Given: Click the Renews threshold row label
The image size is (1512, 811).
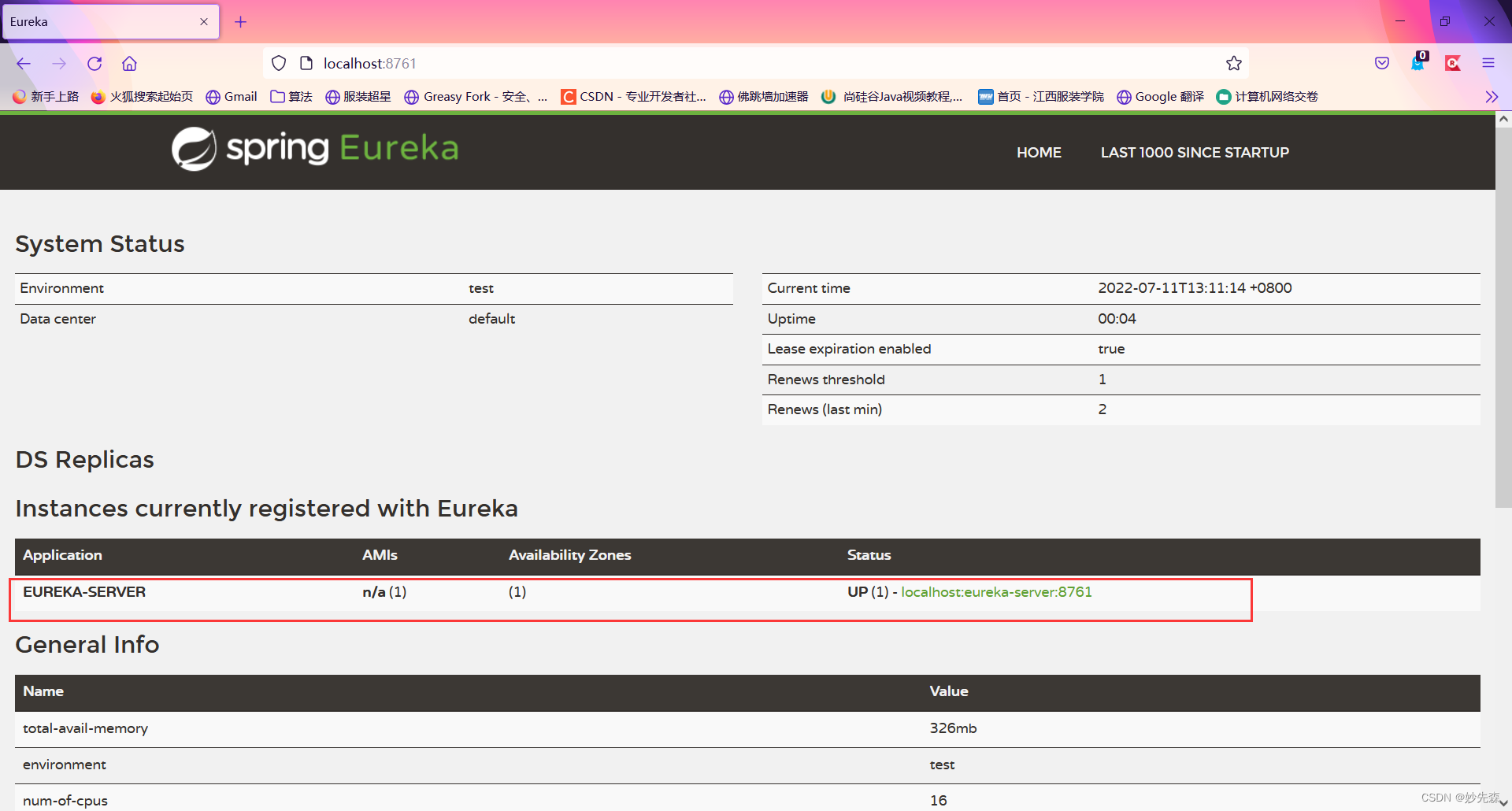Looking at the screenshot, I should [x=826, y=380].
